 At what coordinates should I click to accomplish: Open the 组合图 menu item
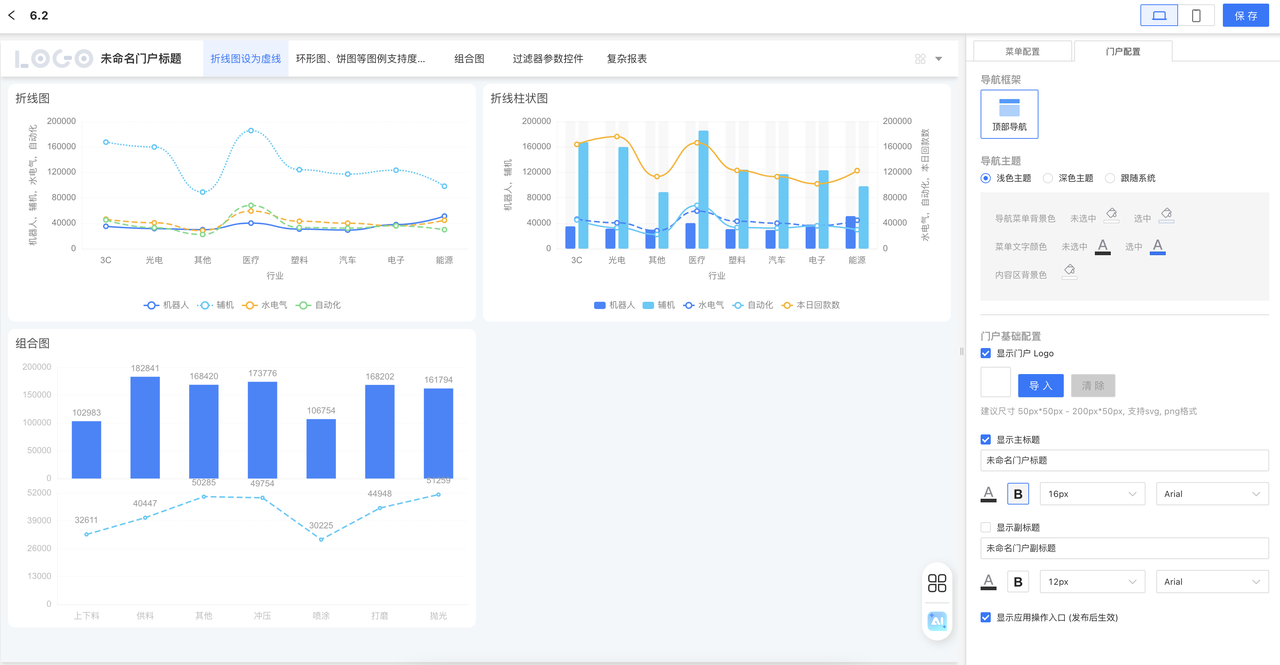(x=469, y=59)
